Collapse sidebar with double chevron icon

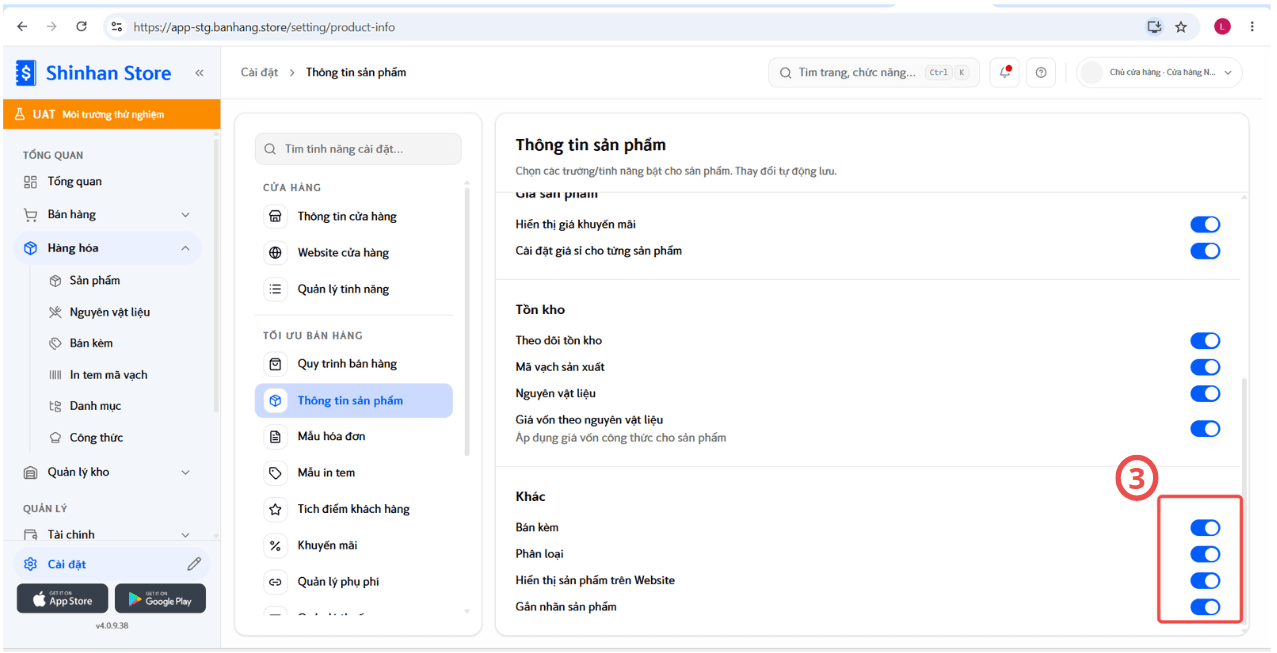coord(199,73)
